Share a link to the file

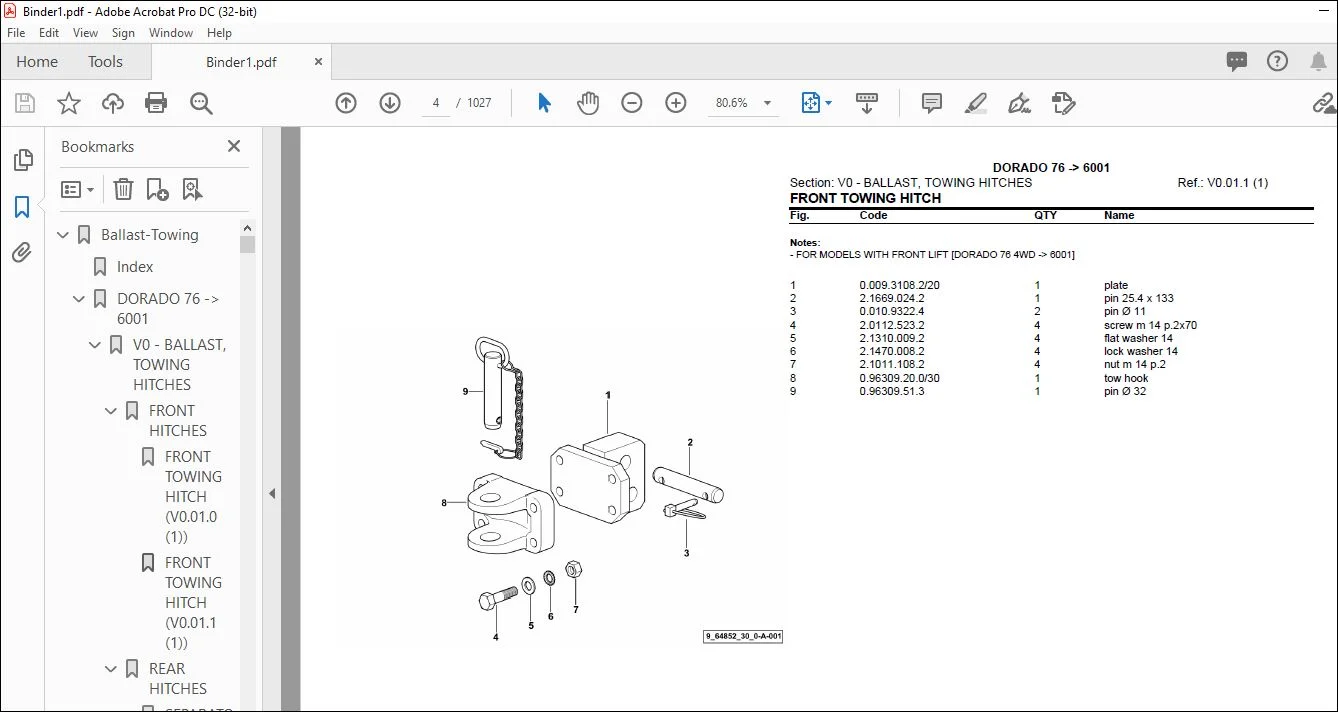pos(1324,103)
